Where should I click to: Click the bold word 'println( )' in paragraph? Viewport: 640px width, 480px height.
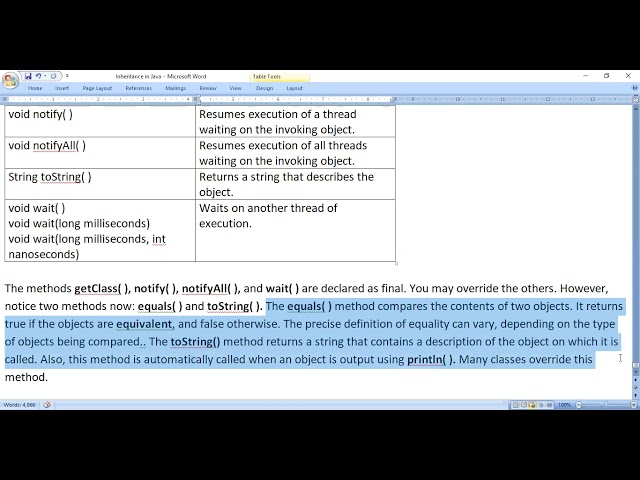point(430,360)
